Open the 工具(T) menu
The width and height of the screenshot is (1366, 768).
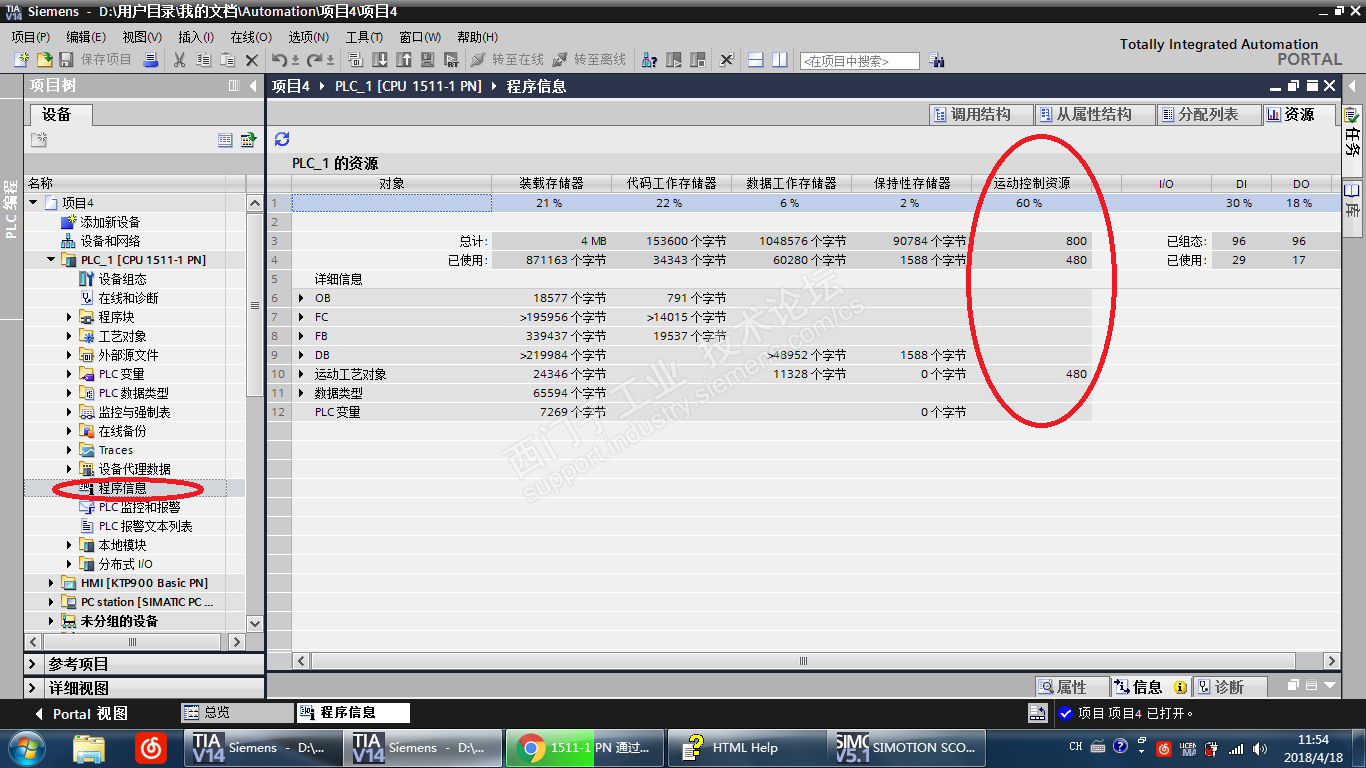tap(364, 37)
